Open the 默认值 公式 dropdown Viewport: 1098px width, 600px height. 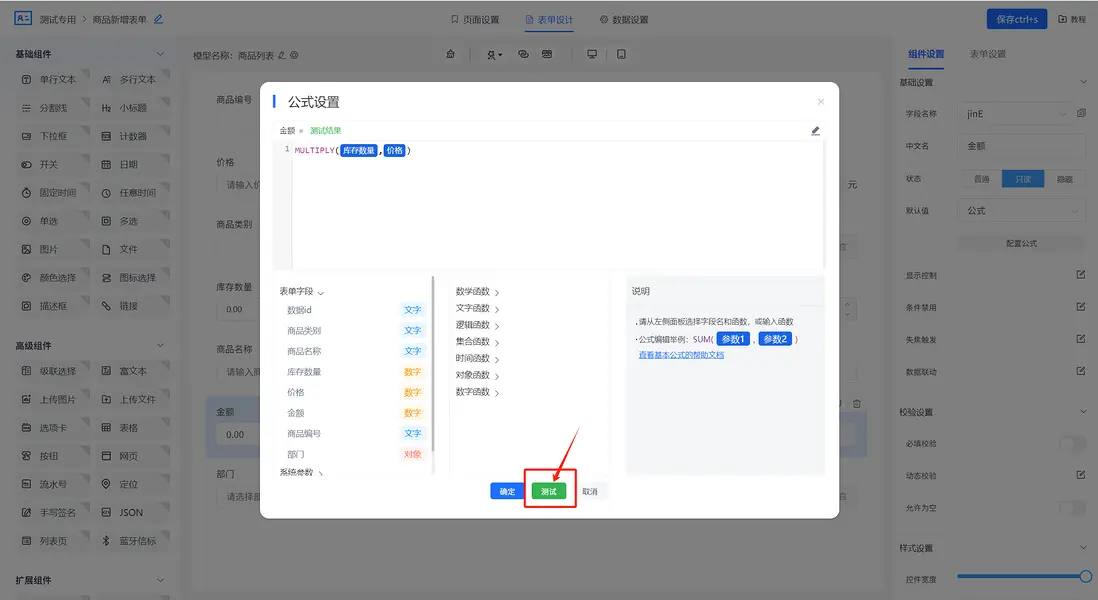(1020, 210)
